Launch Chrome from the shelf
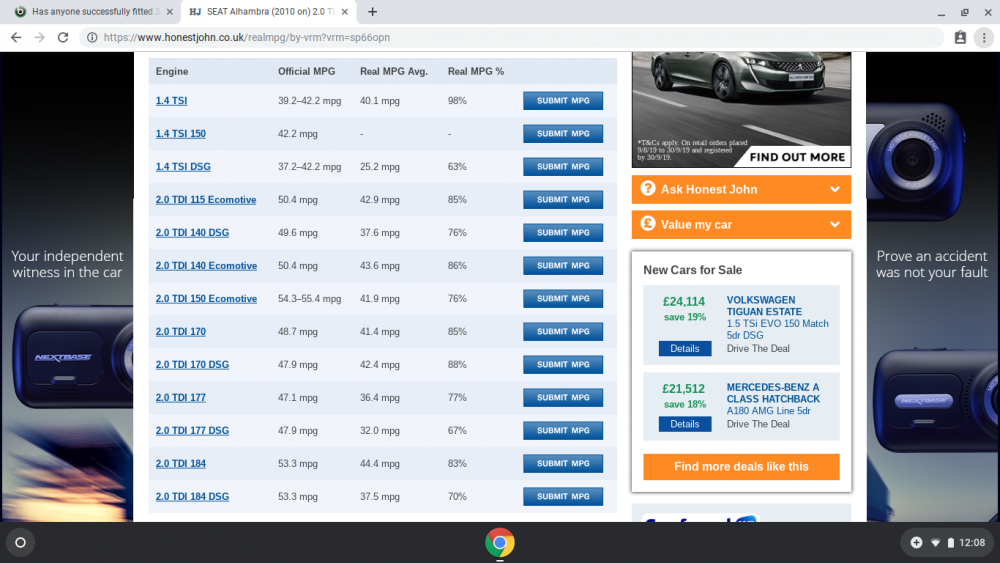Image resolution: width=1000 pixels, height=563 pixels. click(500, 543)
